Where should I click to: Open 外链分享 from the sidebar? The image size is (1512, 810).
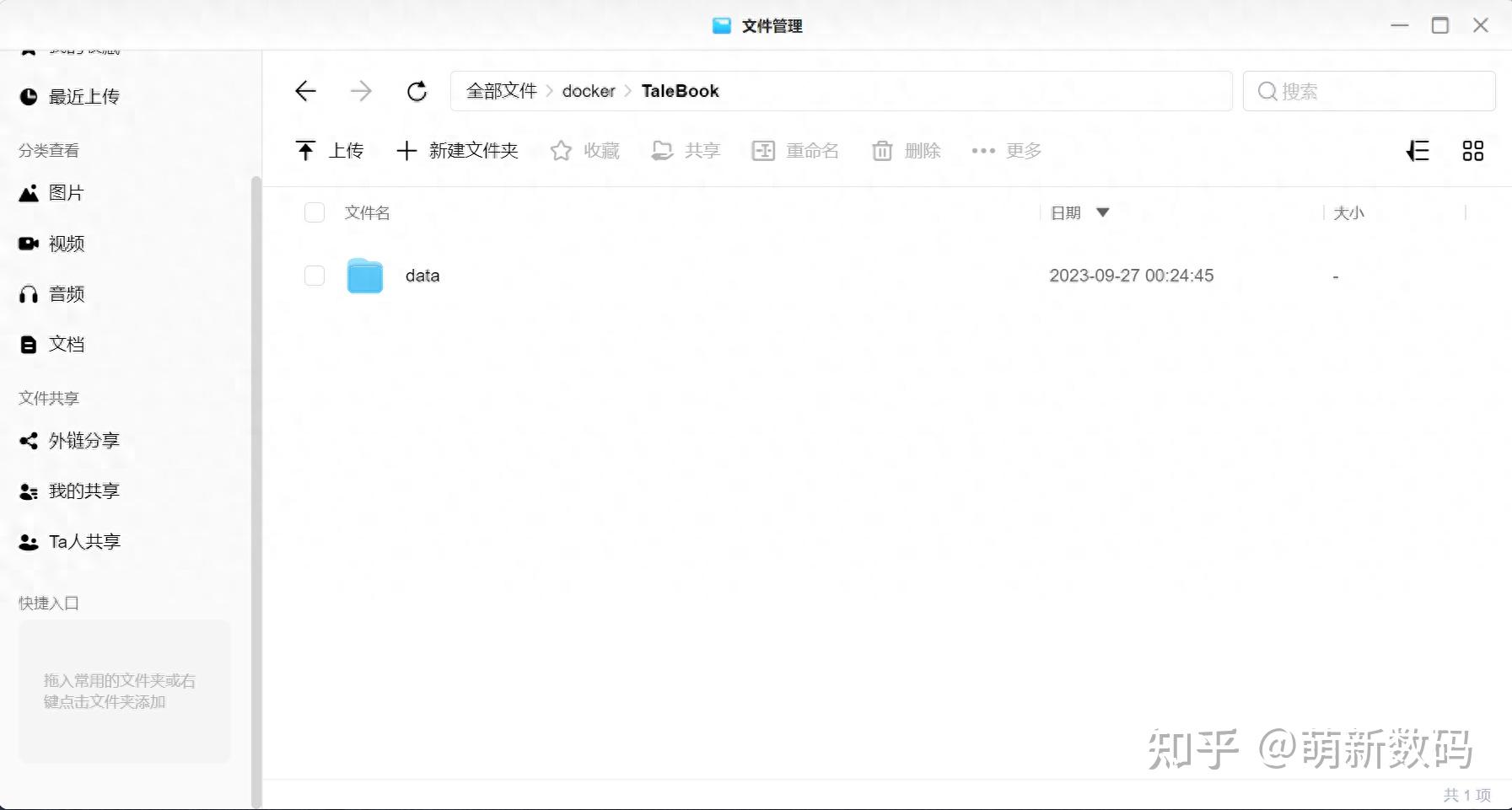point(83,440)
